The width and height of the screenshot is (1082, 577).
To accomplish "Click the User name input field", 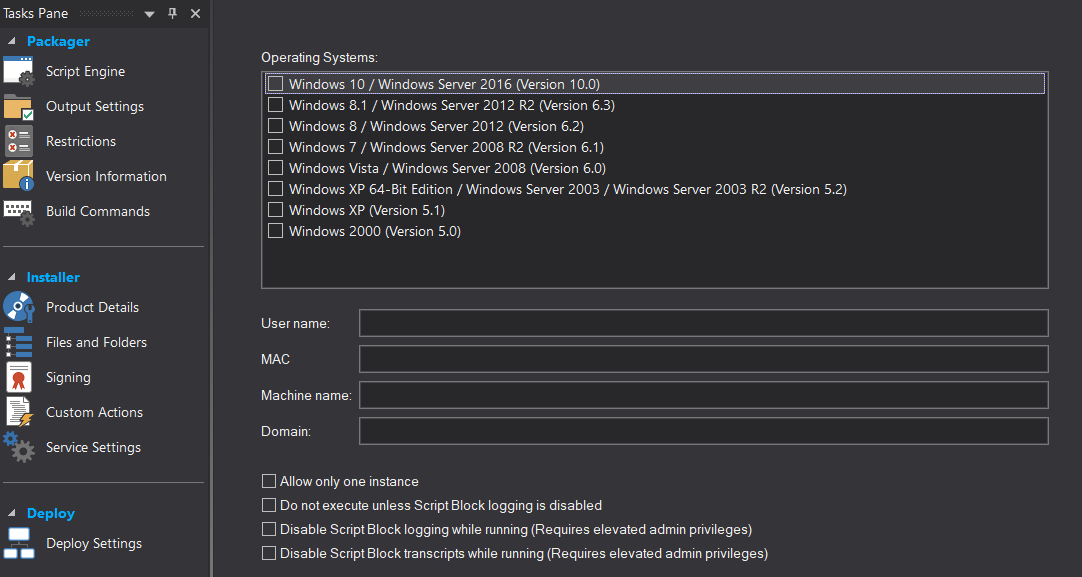I will pyautogui.click(x=704, y=323).
